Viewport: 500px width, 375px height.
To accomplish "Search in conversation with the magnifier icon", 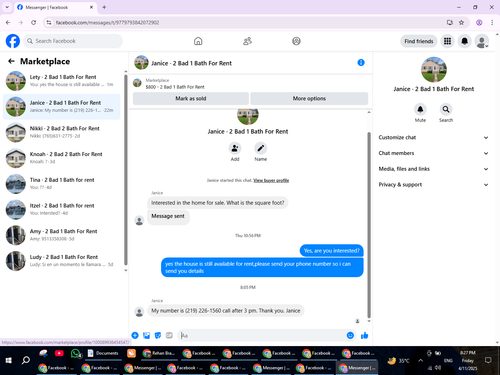I will pos(446,109).
